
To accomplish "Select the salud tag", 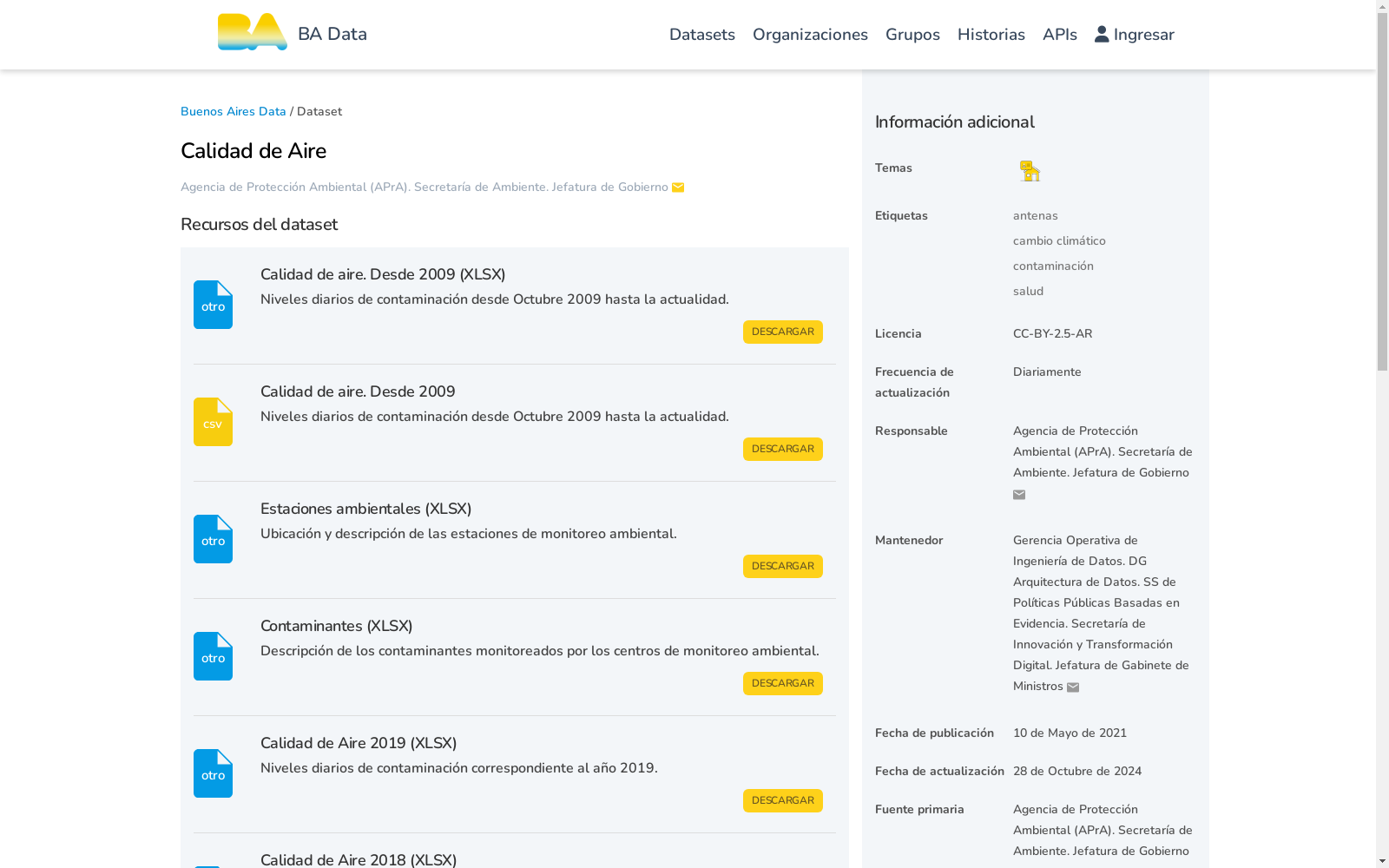I will click(1028, 291).
